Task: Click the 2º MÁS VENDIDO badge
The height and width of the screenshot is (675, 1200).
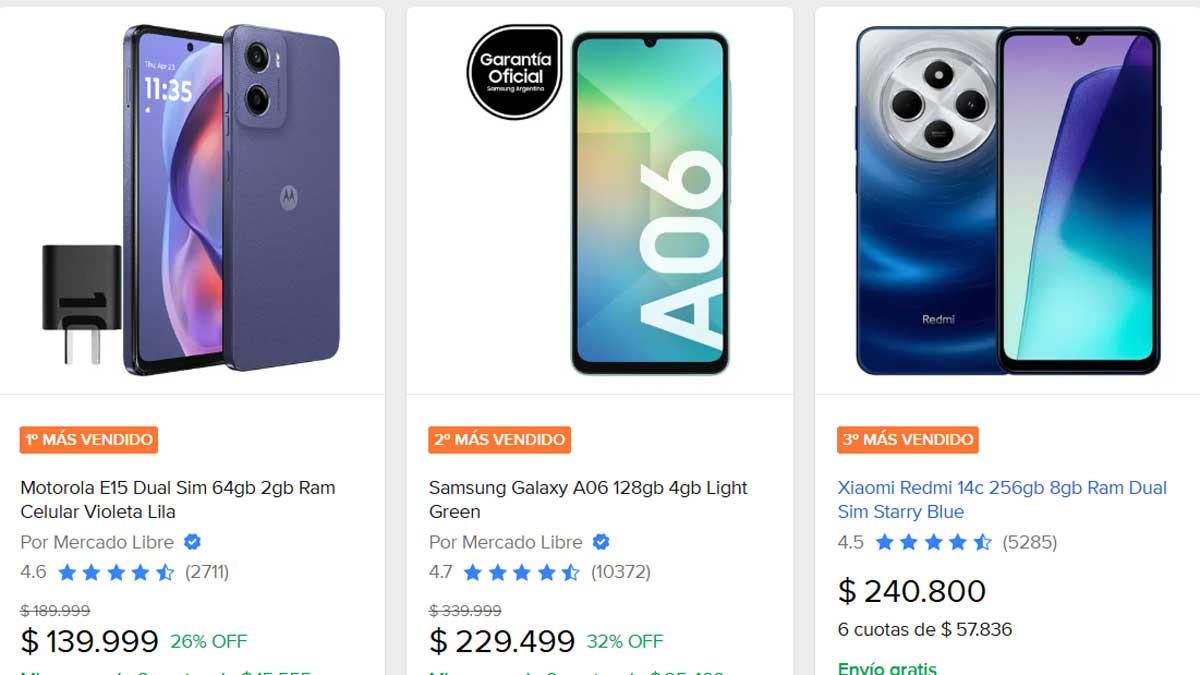Action: 499,439
